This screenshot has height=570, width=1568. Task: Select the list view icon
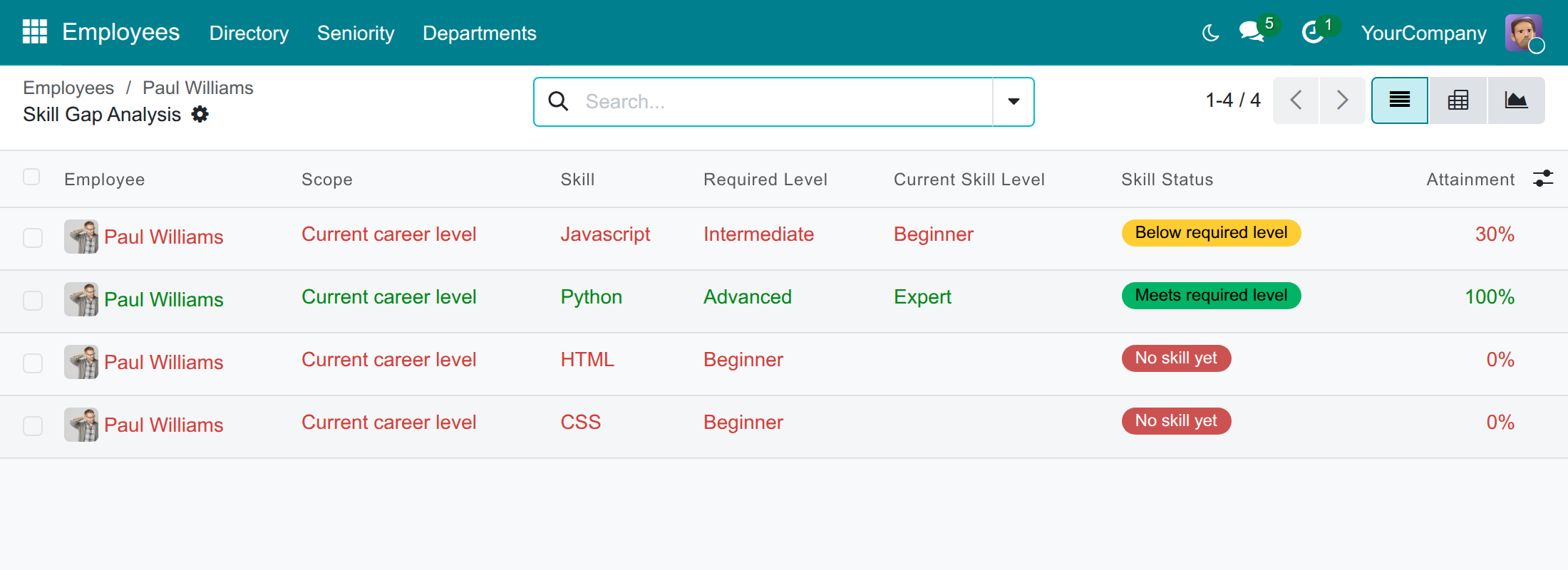pyautogui.click(x=1400, y=100)
